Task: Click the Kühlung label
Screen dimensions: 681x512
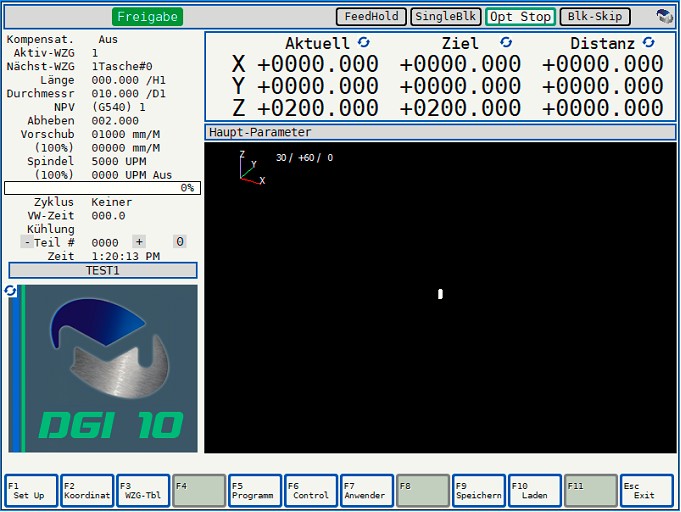Action: [51, 229]
